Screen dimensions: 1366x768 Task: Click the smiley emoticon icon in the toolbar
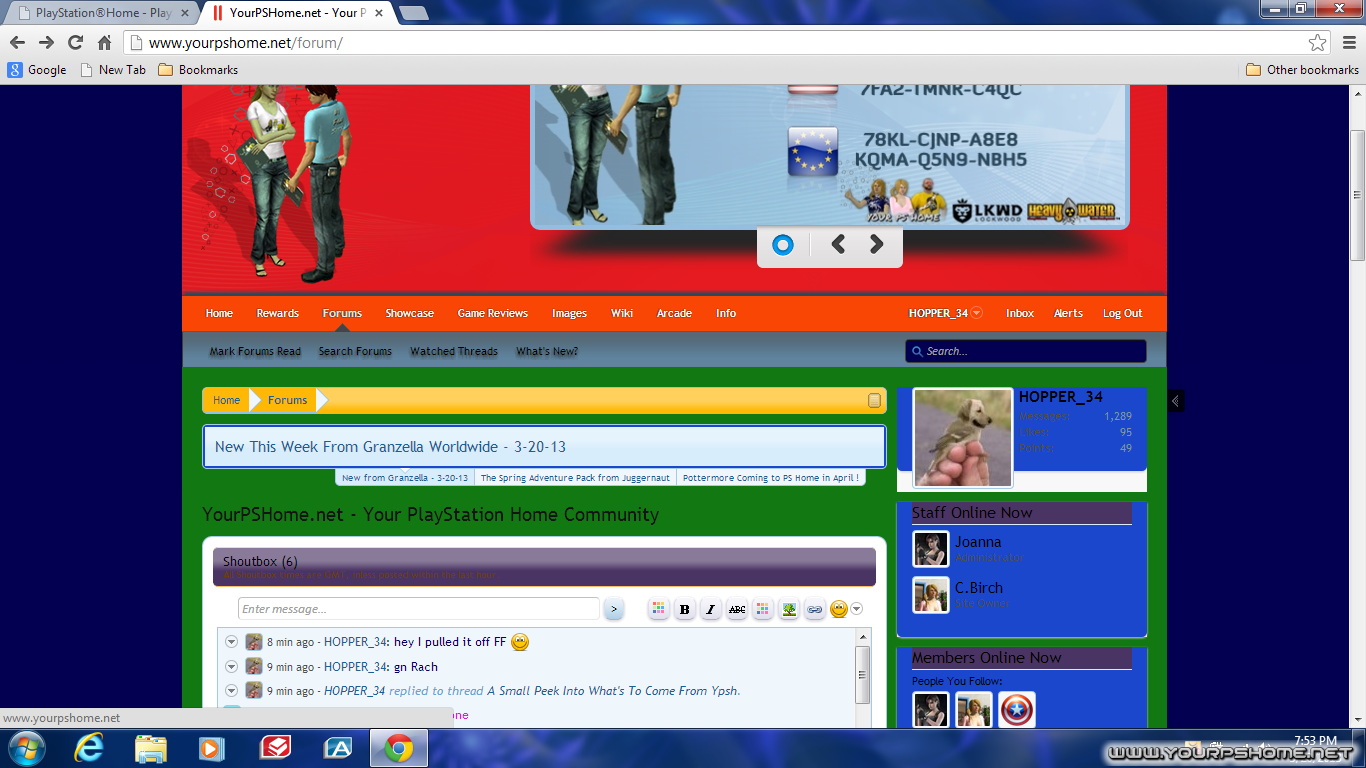click(839, 609)
